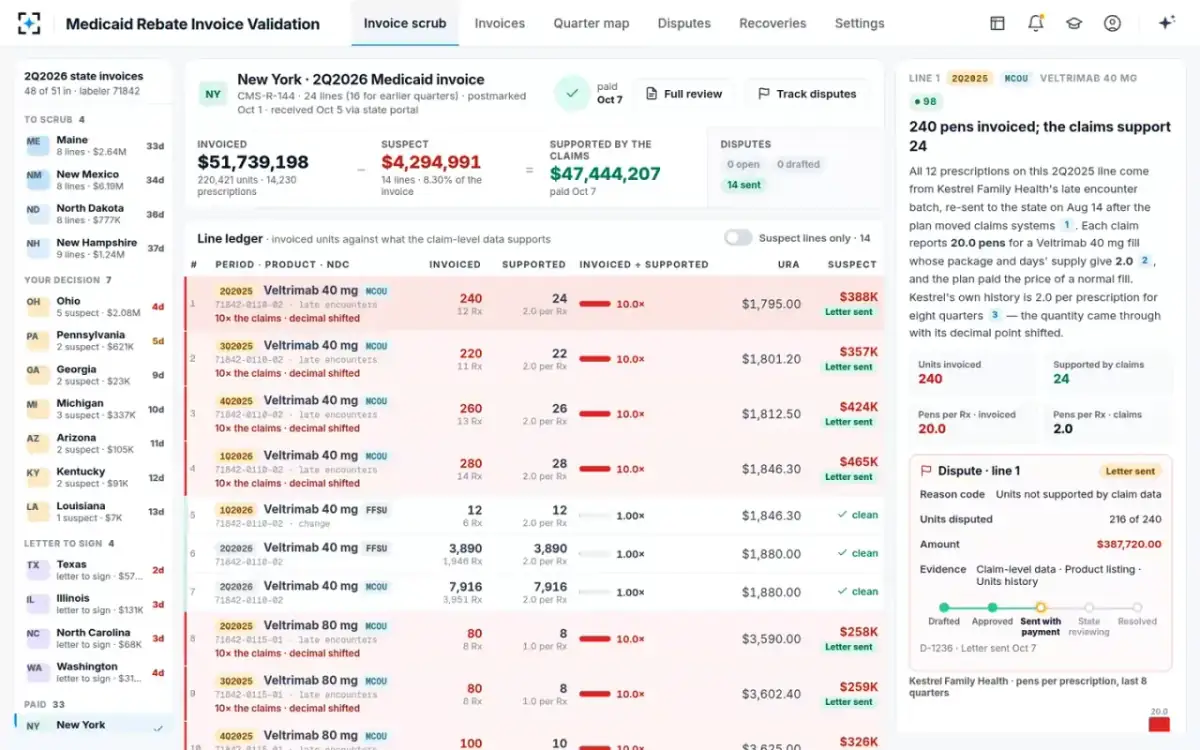This screenshot has height=750, width=1200.
Task: Click Letter sent badge on the $465K line
Action: click(849, 477)
